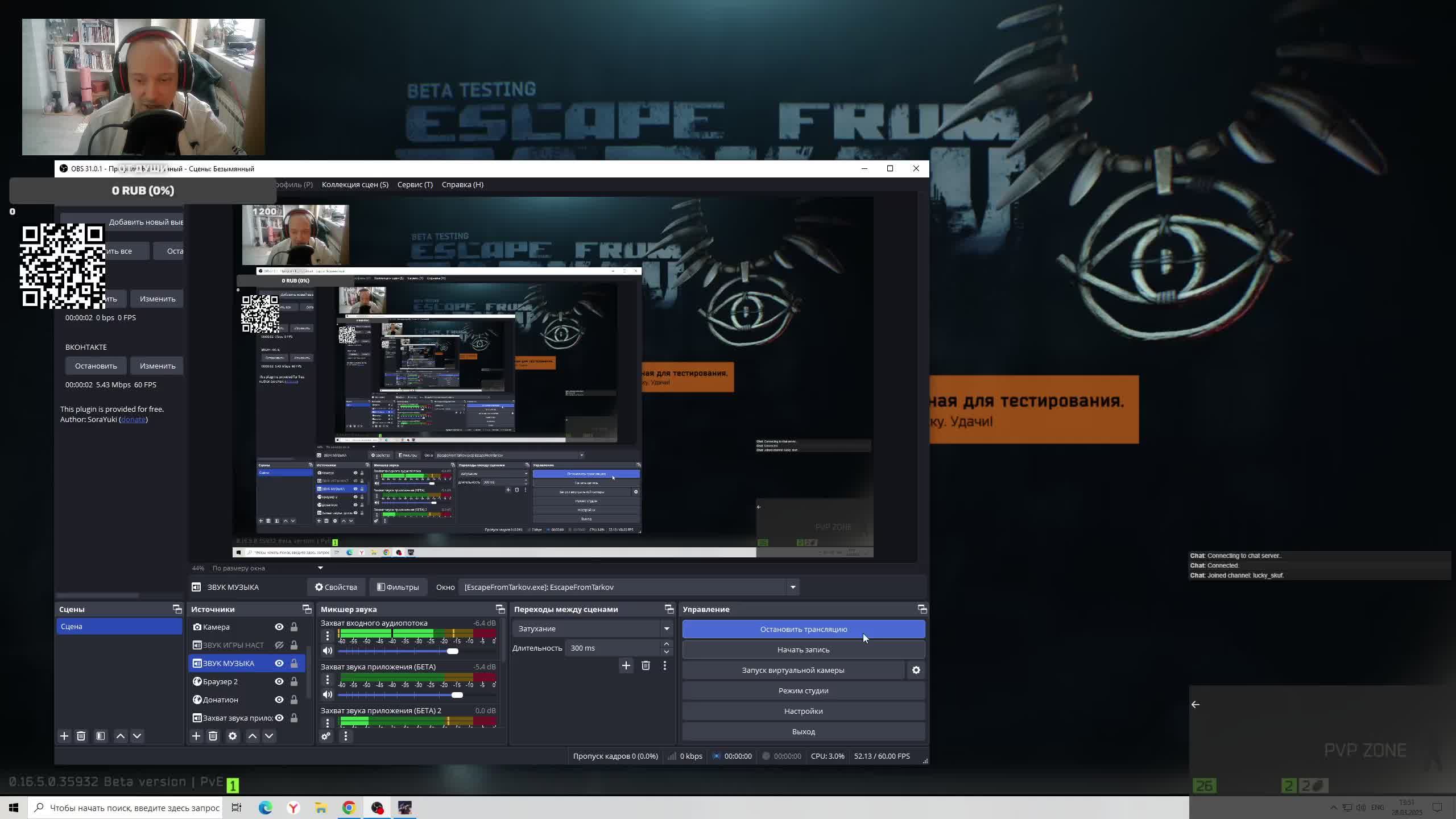
Task: Expand the Затухание transition dropdown
Action: (x=592, y=628)
